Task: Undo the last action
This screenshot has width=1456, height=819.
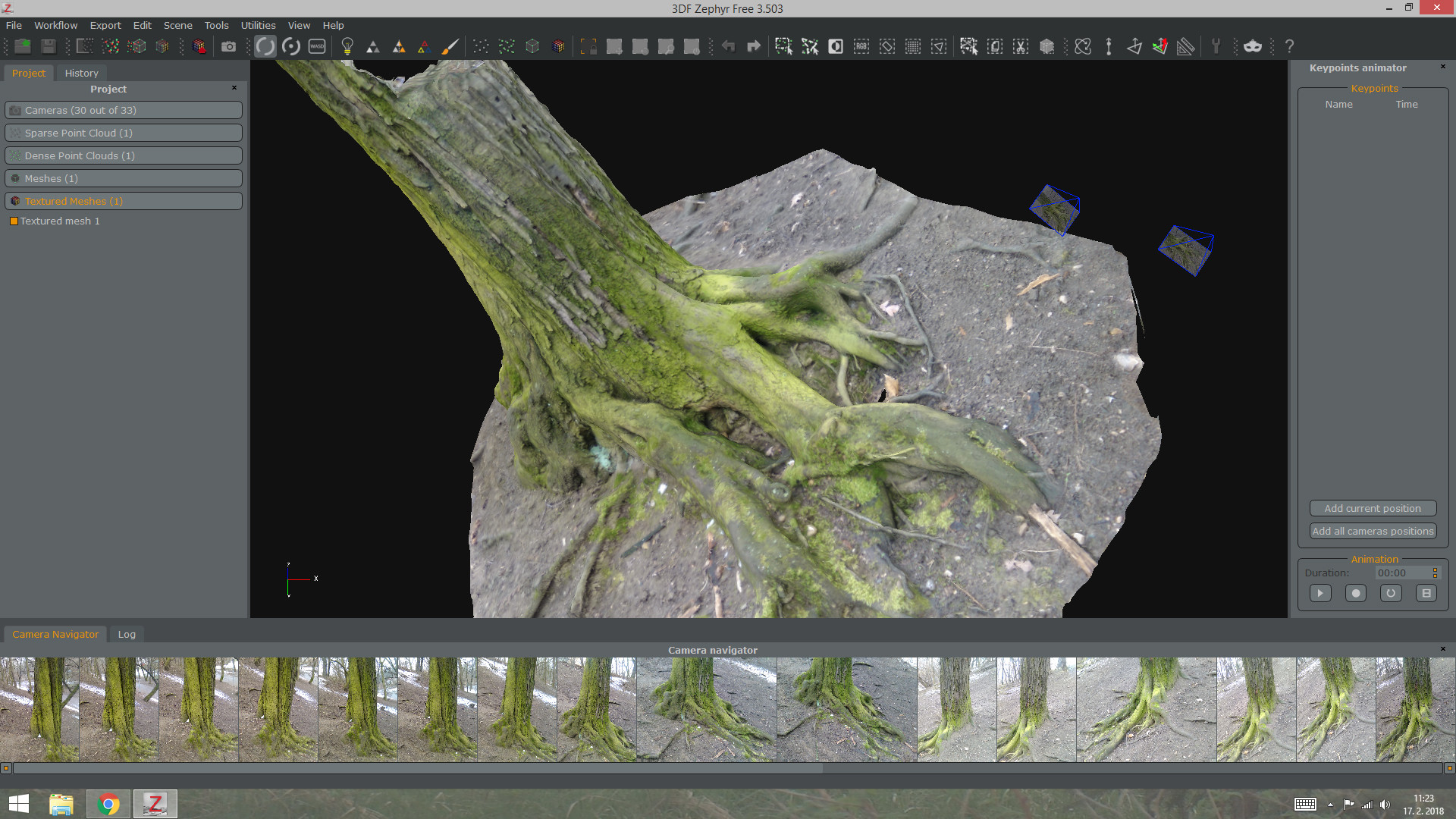Action: tap(727, 46)
